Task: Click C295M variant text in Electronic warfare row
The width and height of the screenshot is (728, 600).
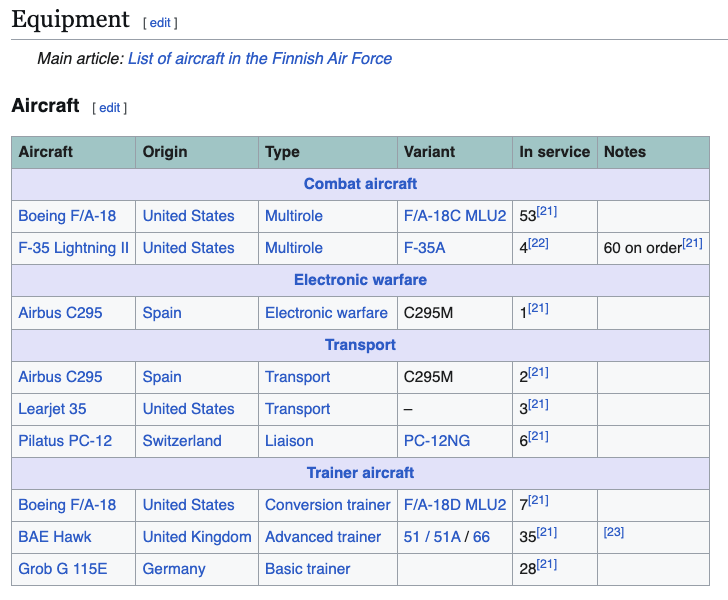Action: tap(428, 313)
